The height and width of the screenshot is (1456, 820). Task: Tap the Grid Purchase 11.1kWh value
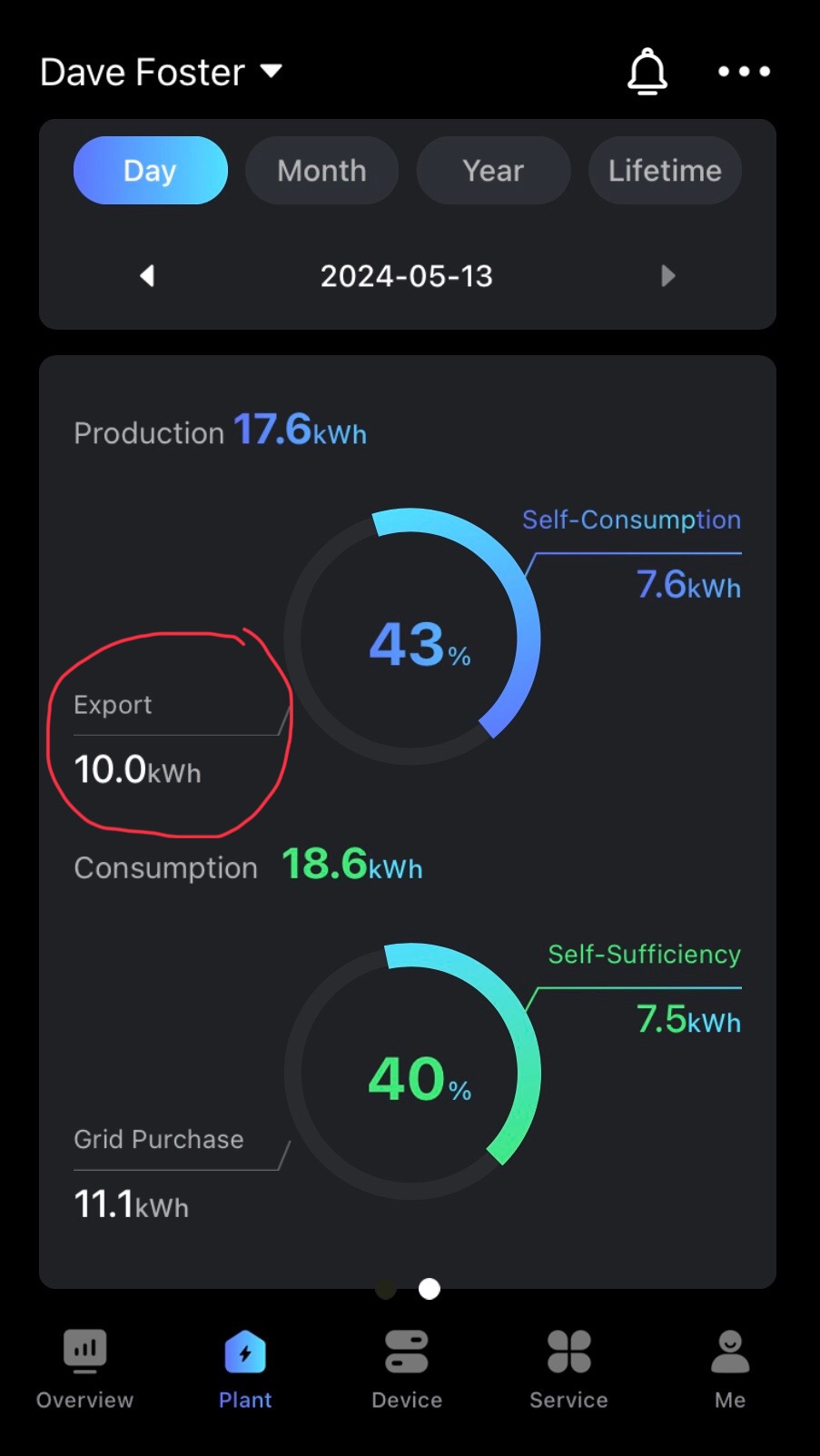click(x=132, y=1205)
